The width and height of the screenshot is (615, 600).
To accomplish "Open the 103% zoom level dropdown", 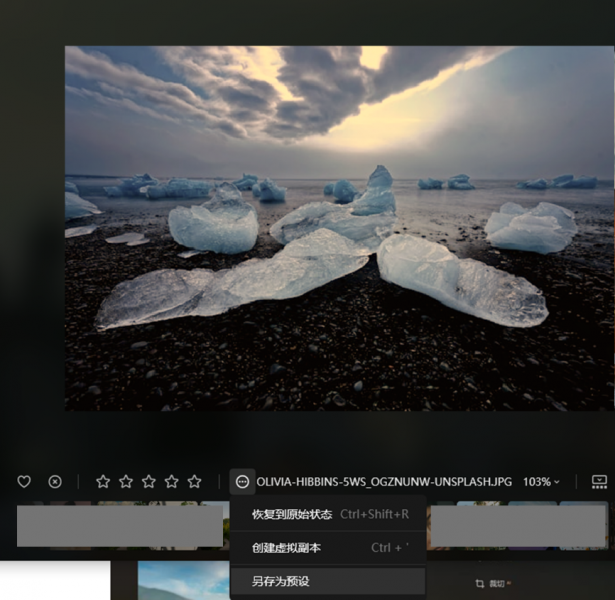I will tap(541, 482).
